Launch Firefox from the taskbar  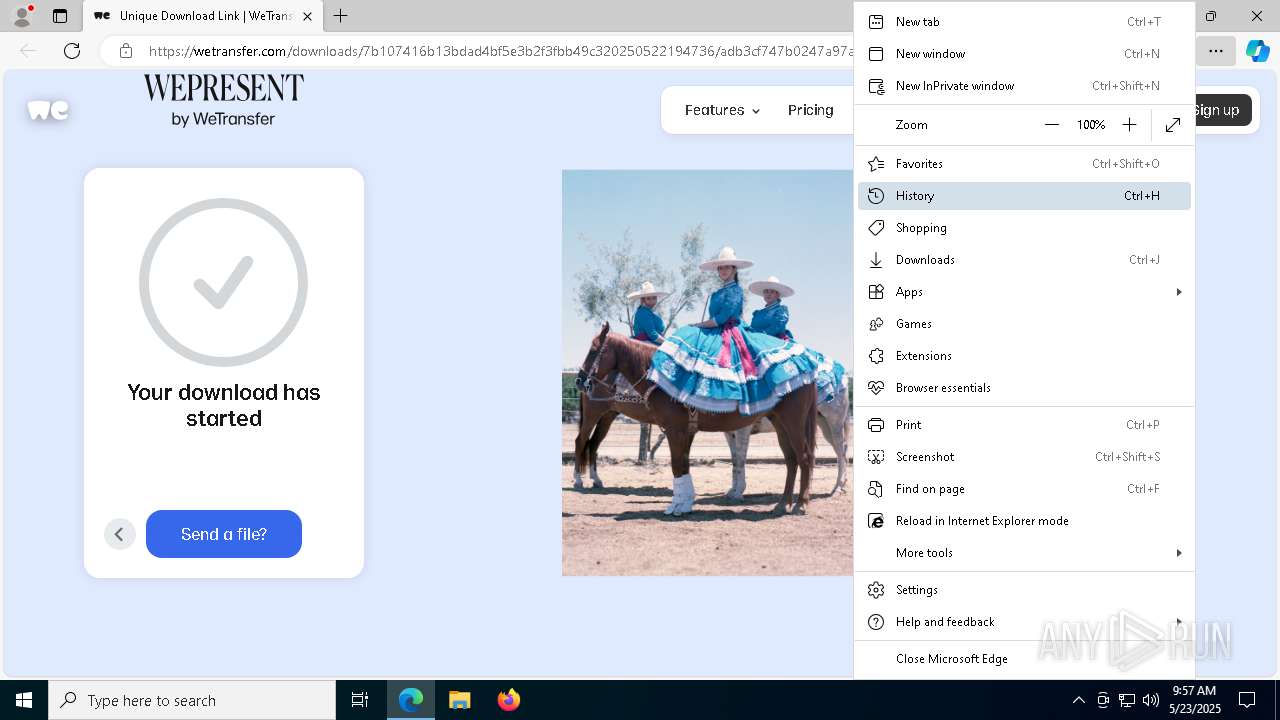pos(508,700)
